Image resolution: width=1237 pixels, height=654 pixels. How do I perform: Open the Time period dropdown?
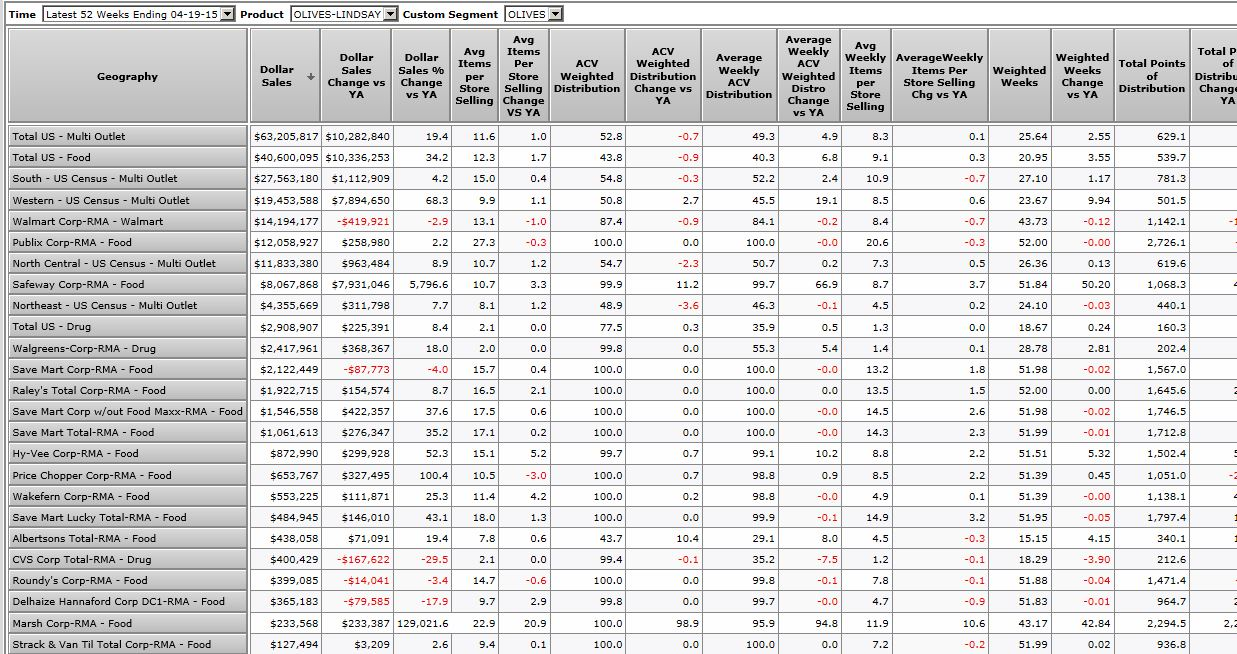pyautogui.click(x=227, y=14)
